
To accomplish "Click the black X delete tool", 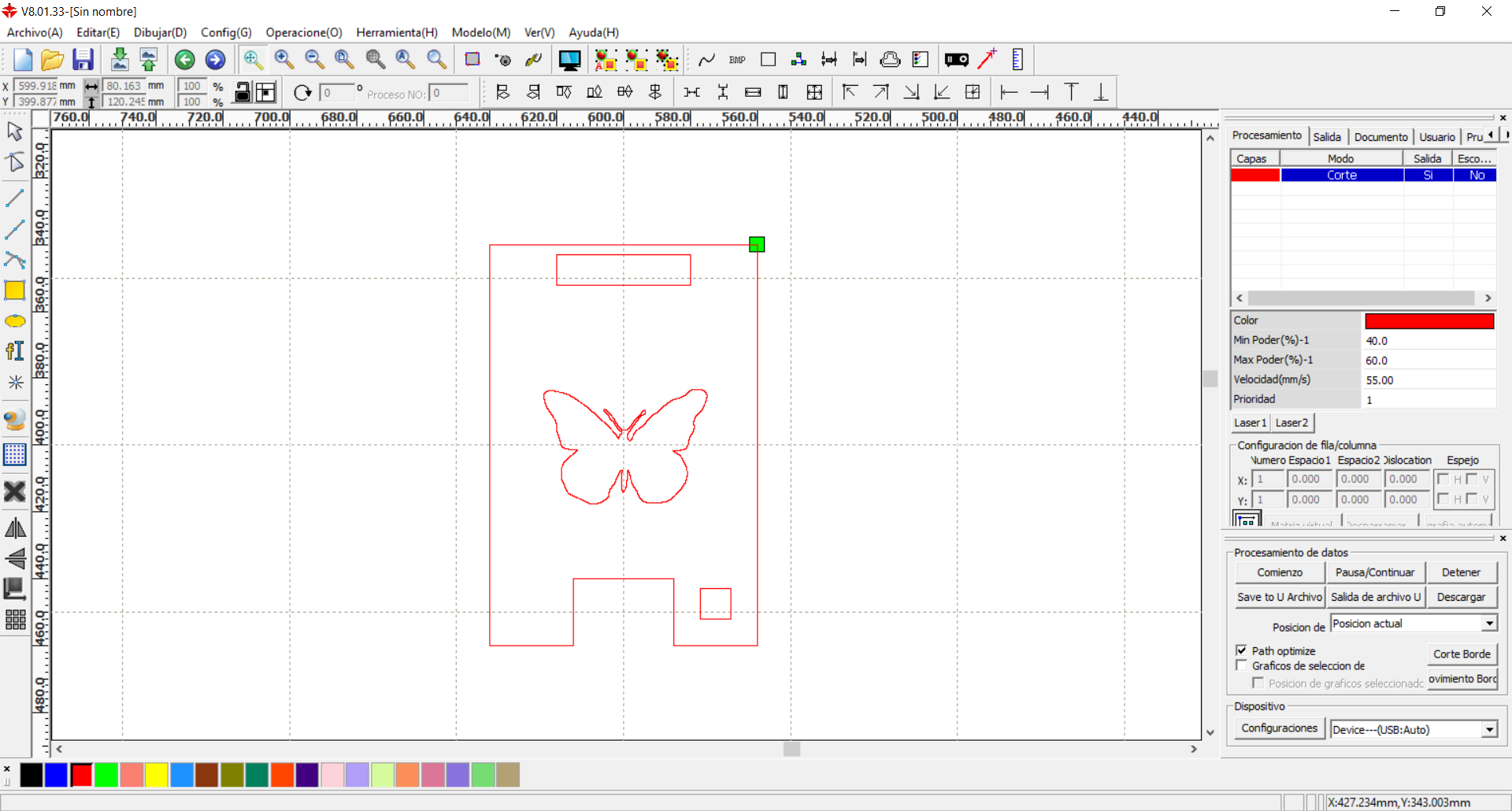I will click(15, 492).
